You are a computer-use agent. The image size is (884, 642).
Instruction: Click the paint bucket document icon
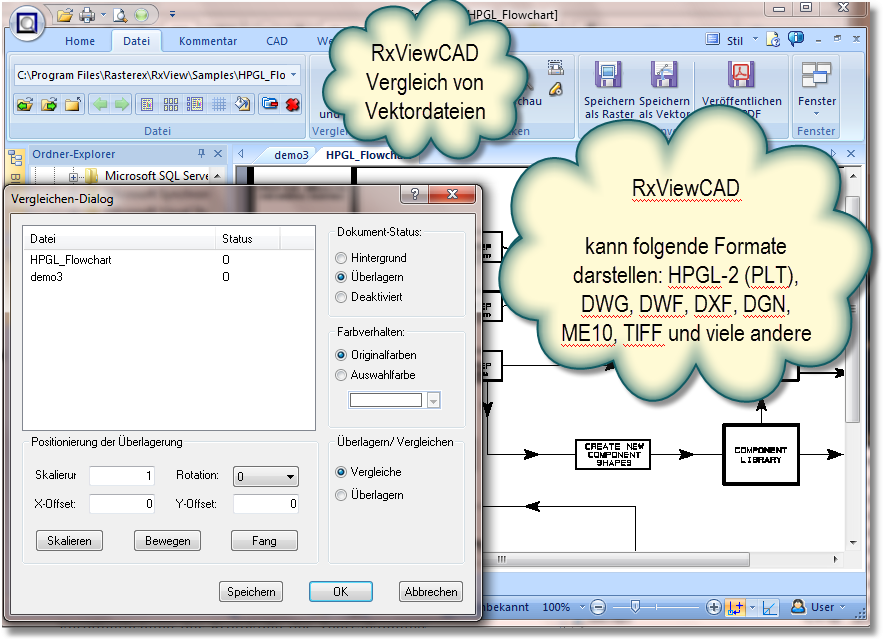click(x=243, y=104)
